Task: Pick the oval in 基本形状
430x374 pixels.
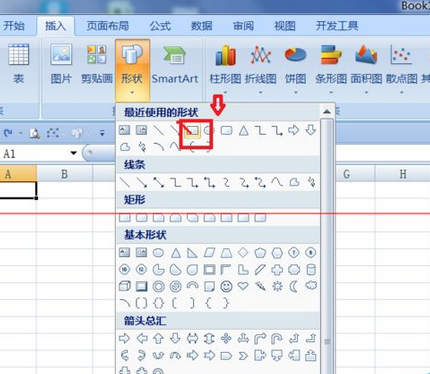Action: coord(158,253)
